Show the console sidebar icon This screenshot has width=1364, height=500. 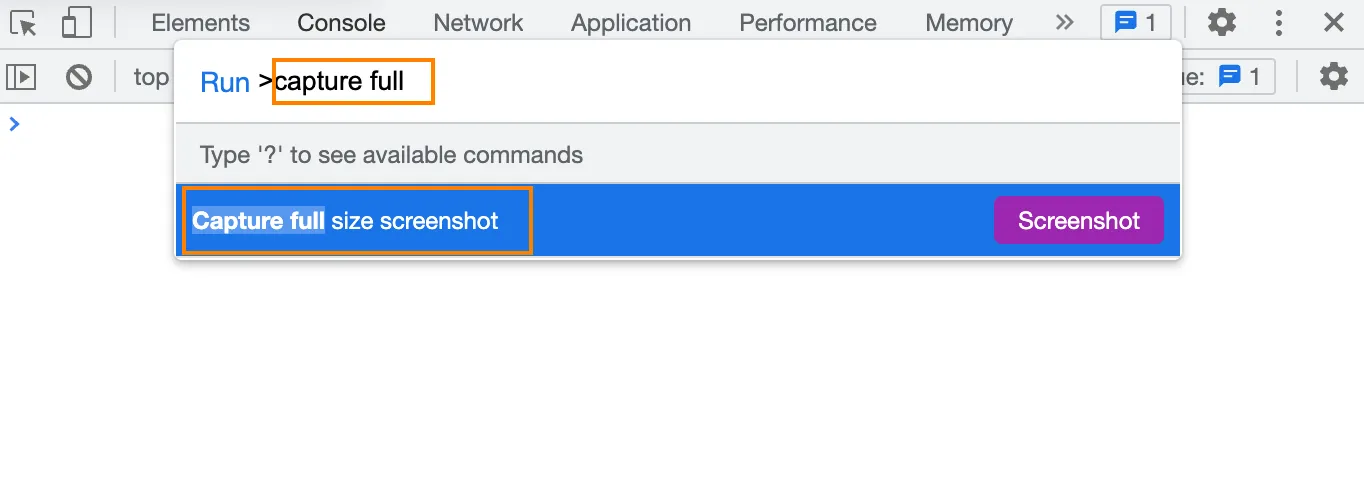coord(21,76)
